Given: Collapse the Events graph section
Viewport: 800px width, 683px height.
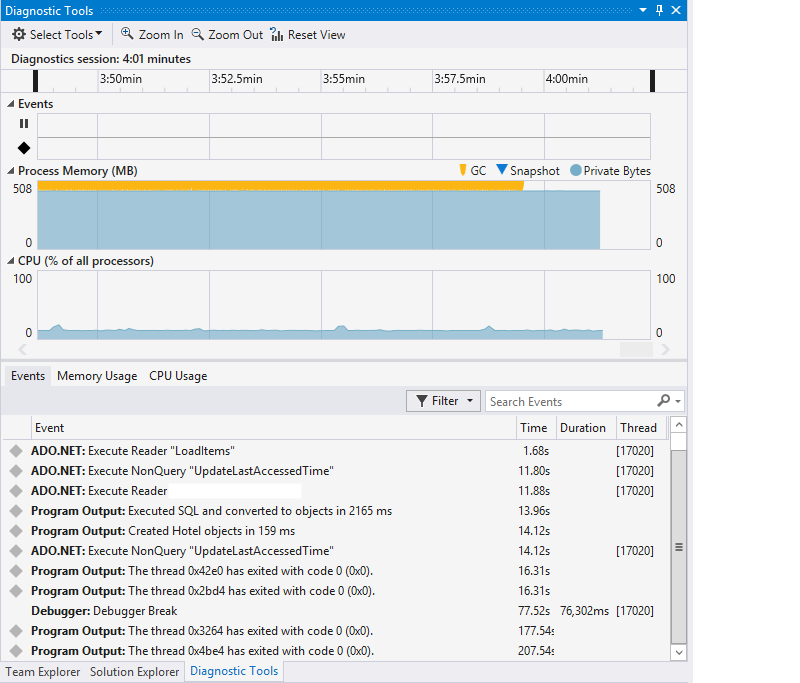Looking at the screenshot, I should coord(10,104).
